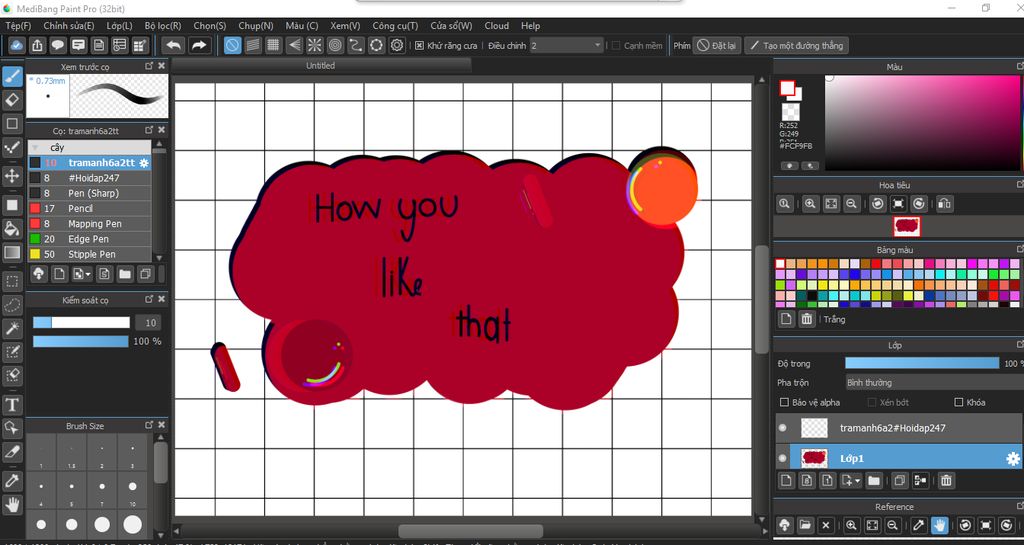Choose the Lasso selection tool
This screenshot has width=1024, height=545.
tap(12, 305)
